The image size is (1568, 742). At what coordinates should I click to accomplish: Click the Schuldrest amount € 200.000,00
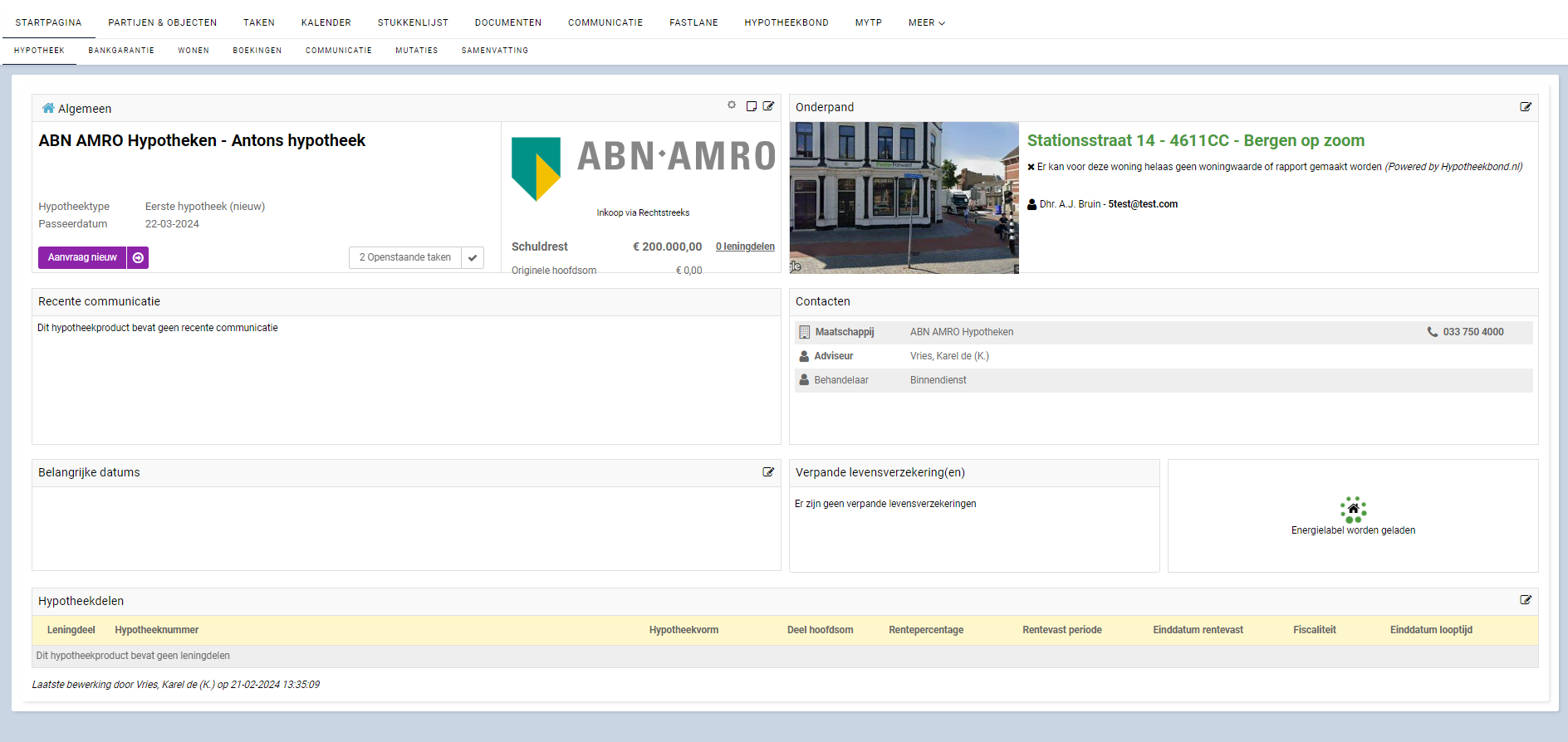tap(668, 247)
